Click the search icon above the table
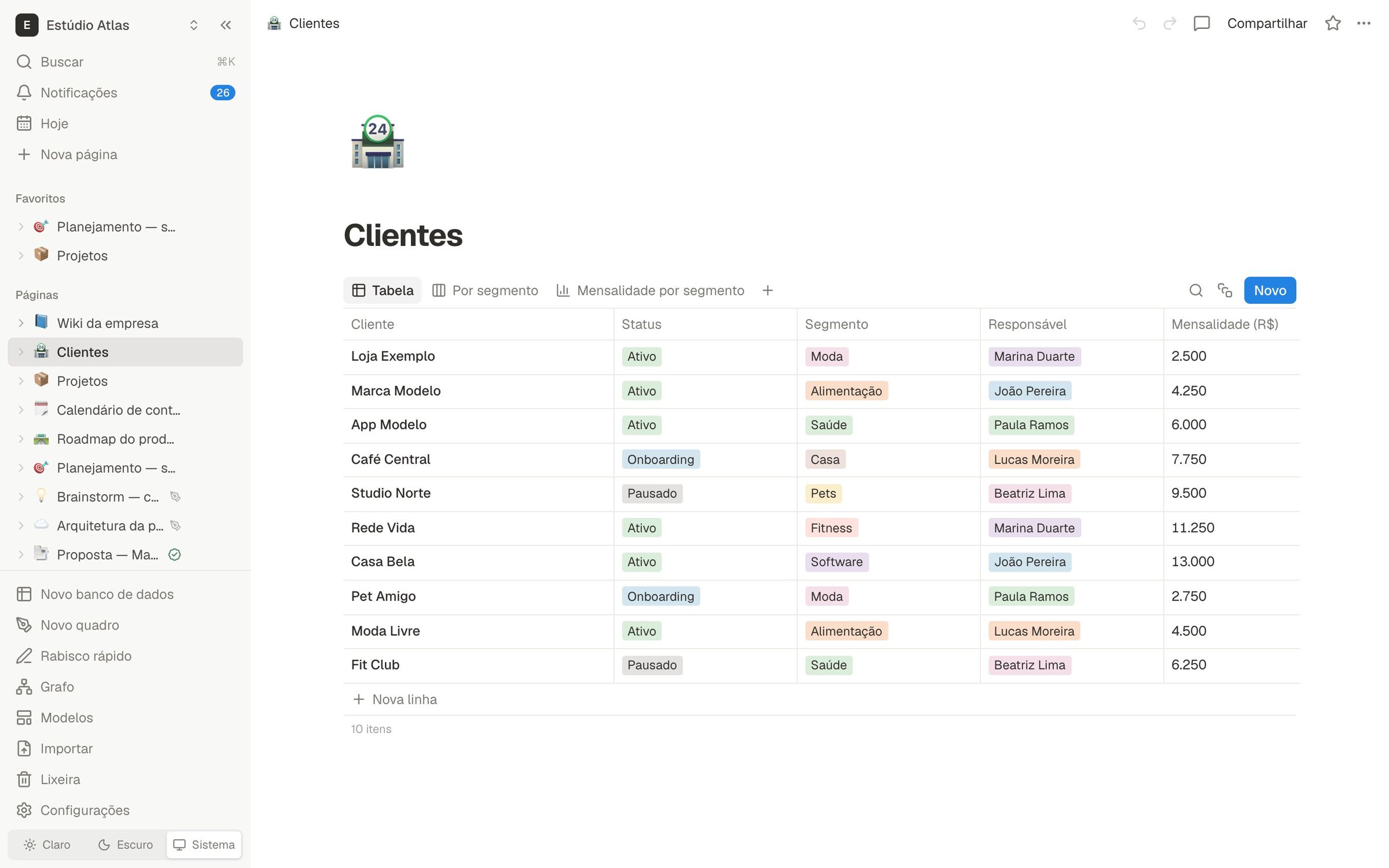This screenshot has width=1389, height=868. pos(1196,290)
